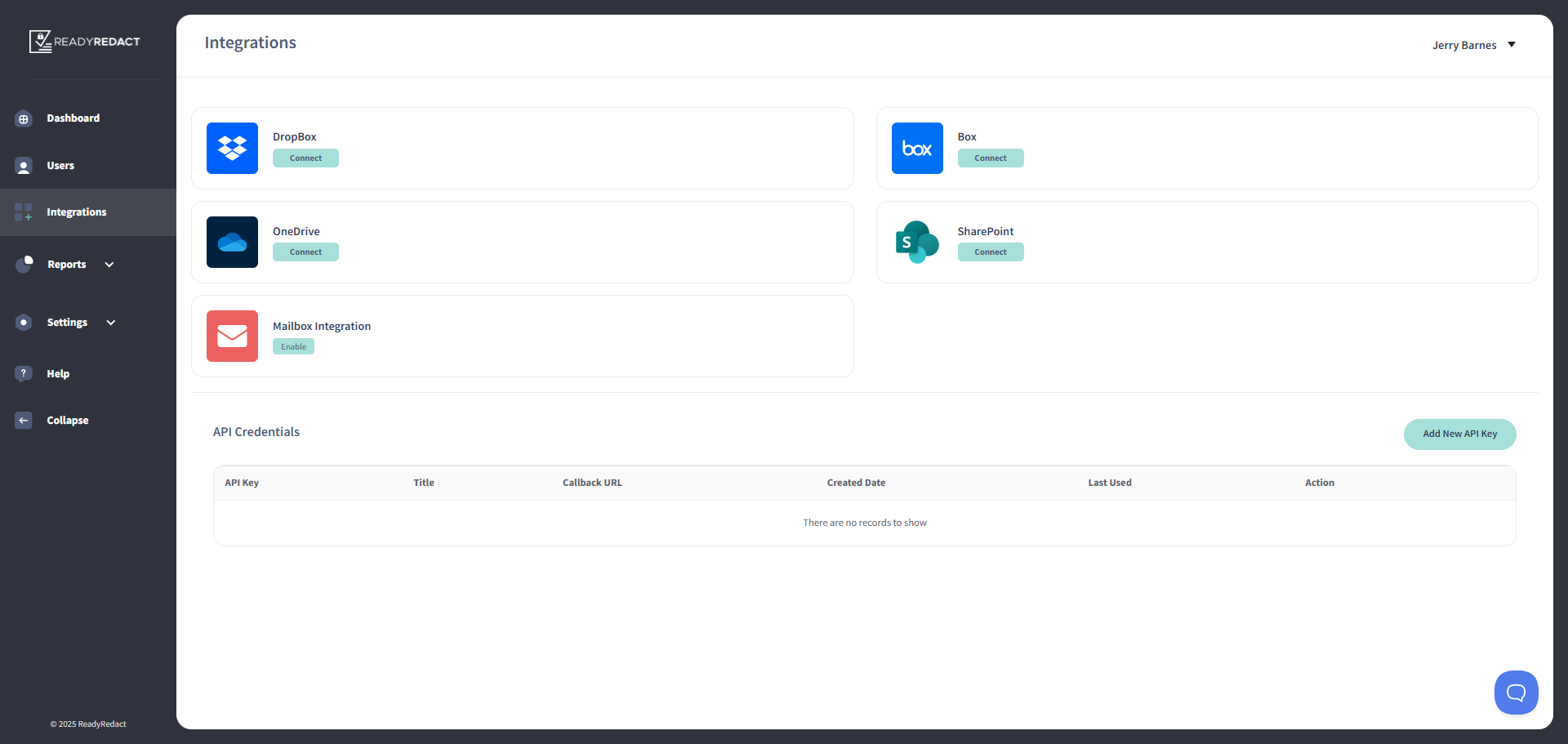Click the Mailbox Integration label
The width and height of the screenshot is (1568, 744).
click(x=322, y=327)
